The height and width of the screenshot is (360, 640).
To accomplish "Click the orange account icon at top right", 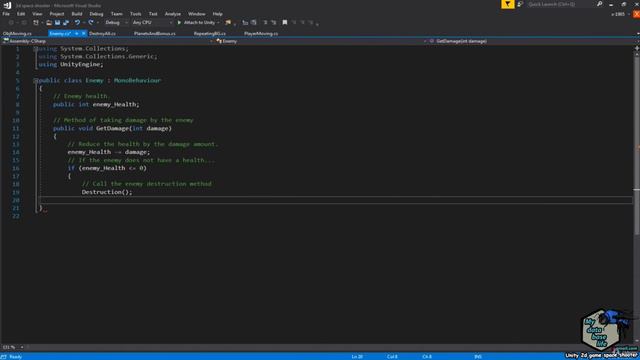I will pyautogui.click(x=636, y=14).
